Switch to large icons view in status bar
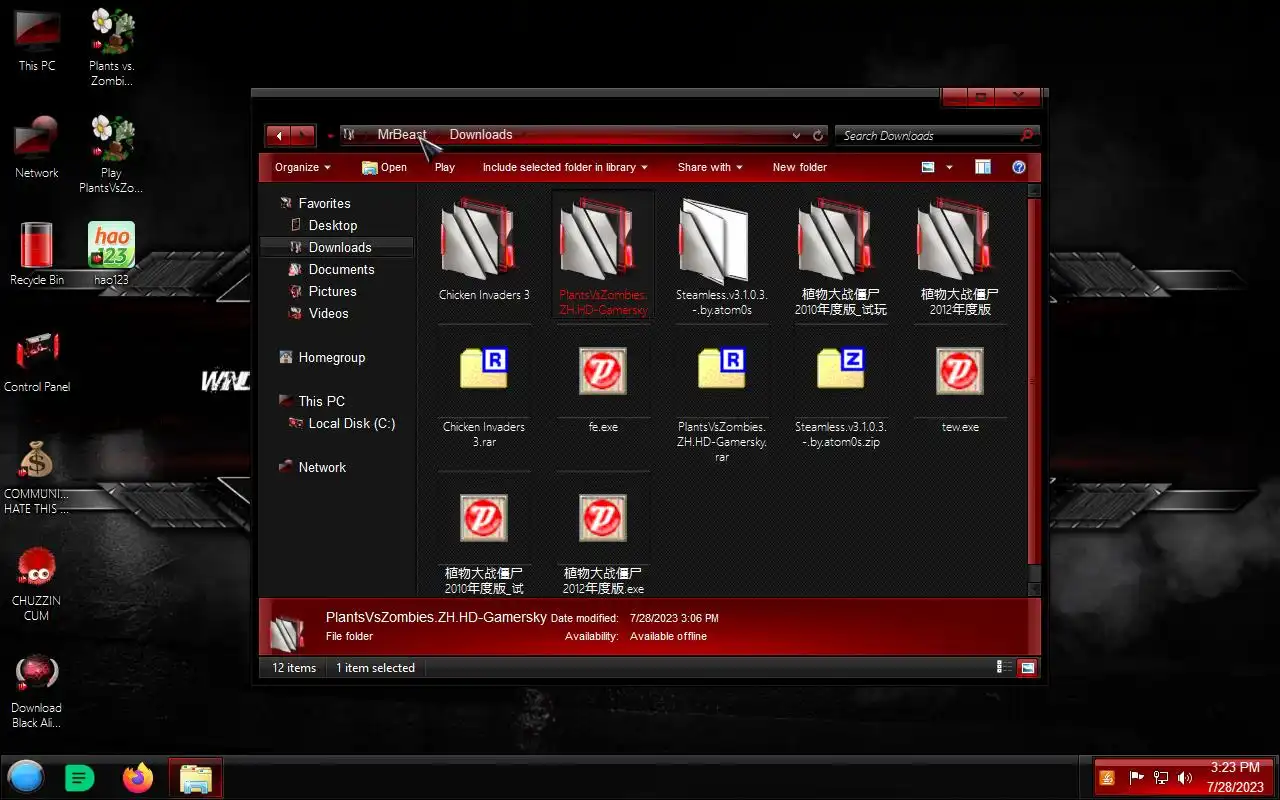The height and width of the screenshot is (800, 1280). pos(1027,667)
